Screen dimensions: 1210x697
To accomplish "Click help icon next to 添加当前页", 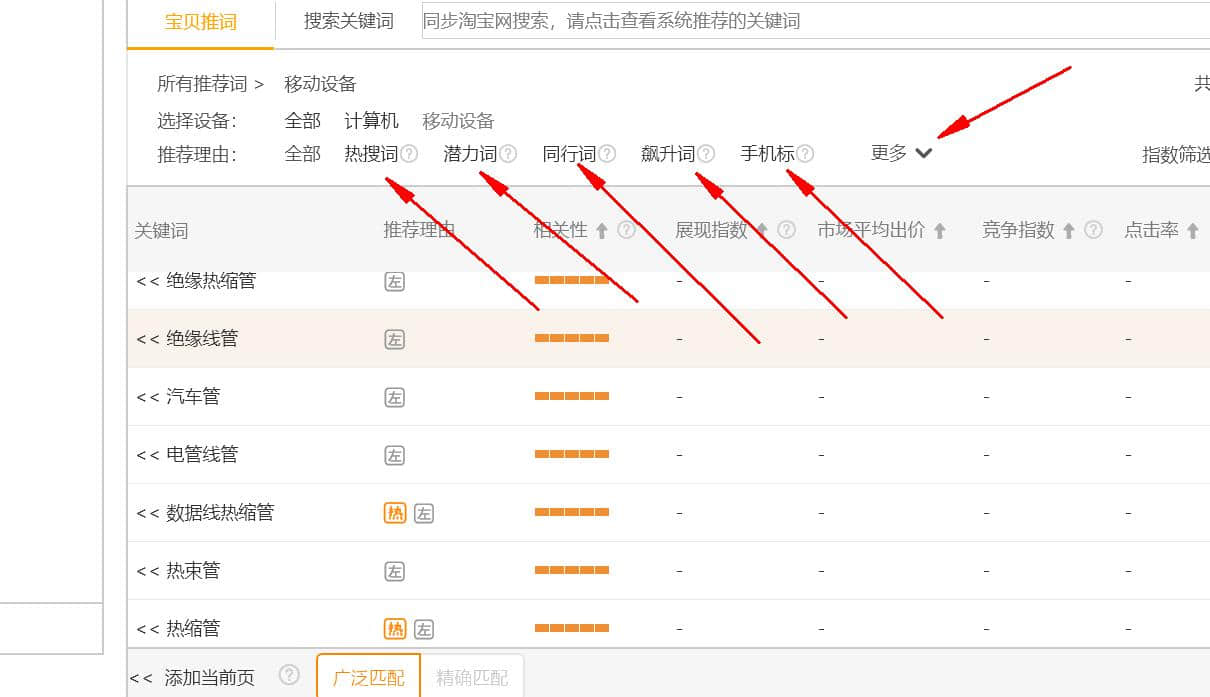I will (289, 675).
